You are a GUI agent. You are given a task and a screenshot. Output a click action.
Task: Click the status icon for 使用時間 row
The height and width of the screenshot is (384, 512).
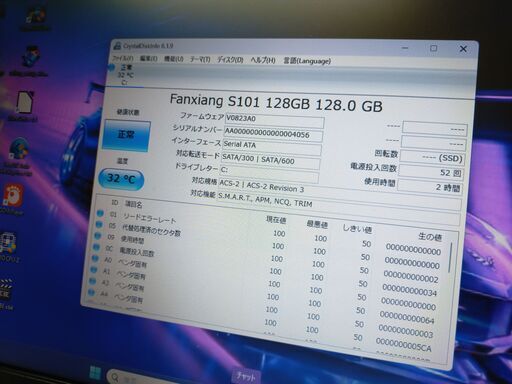(97, 236)
